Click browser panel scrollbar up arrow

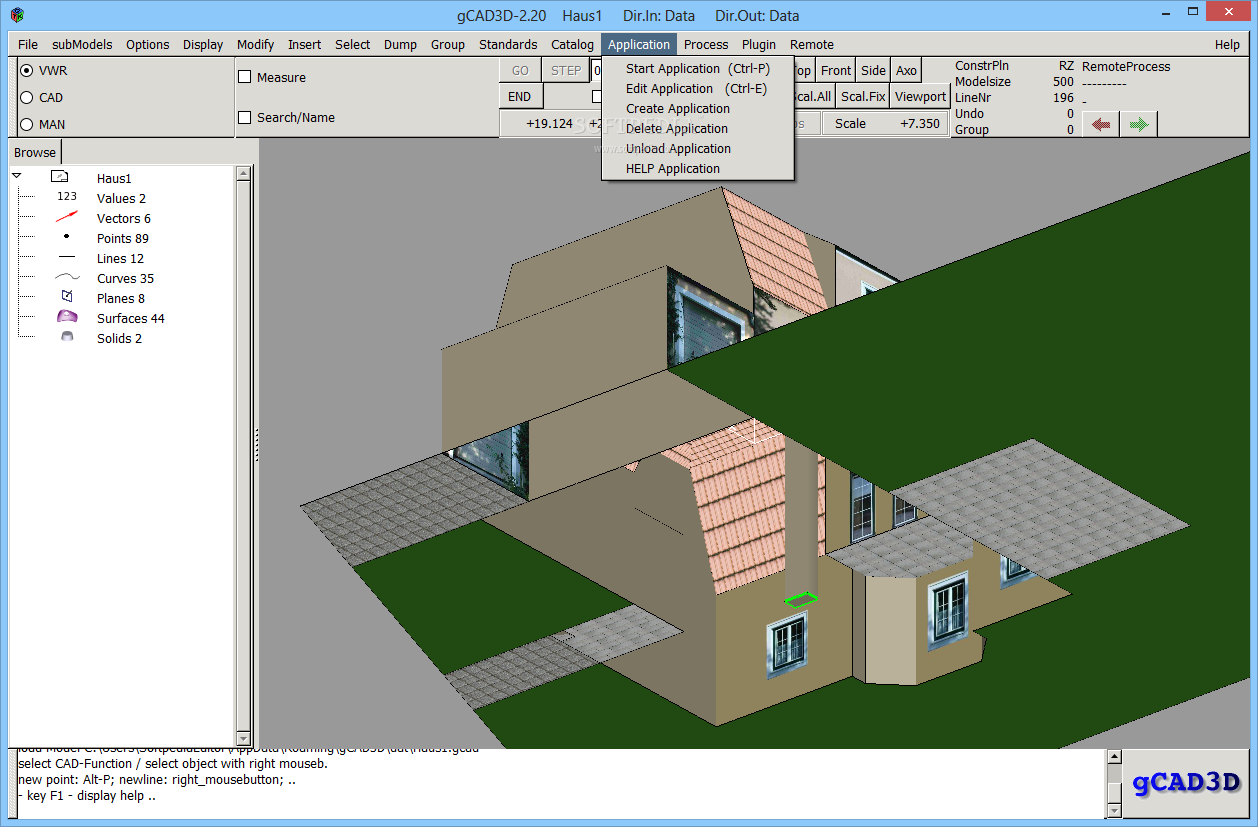coord(243,173)
